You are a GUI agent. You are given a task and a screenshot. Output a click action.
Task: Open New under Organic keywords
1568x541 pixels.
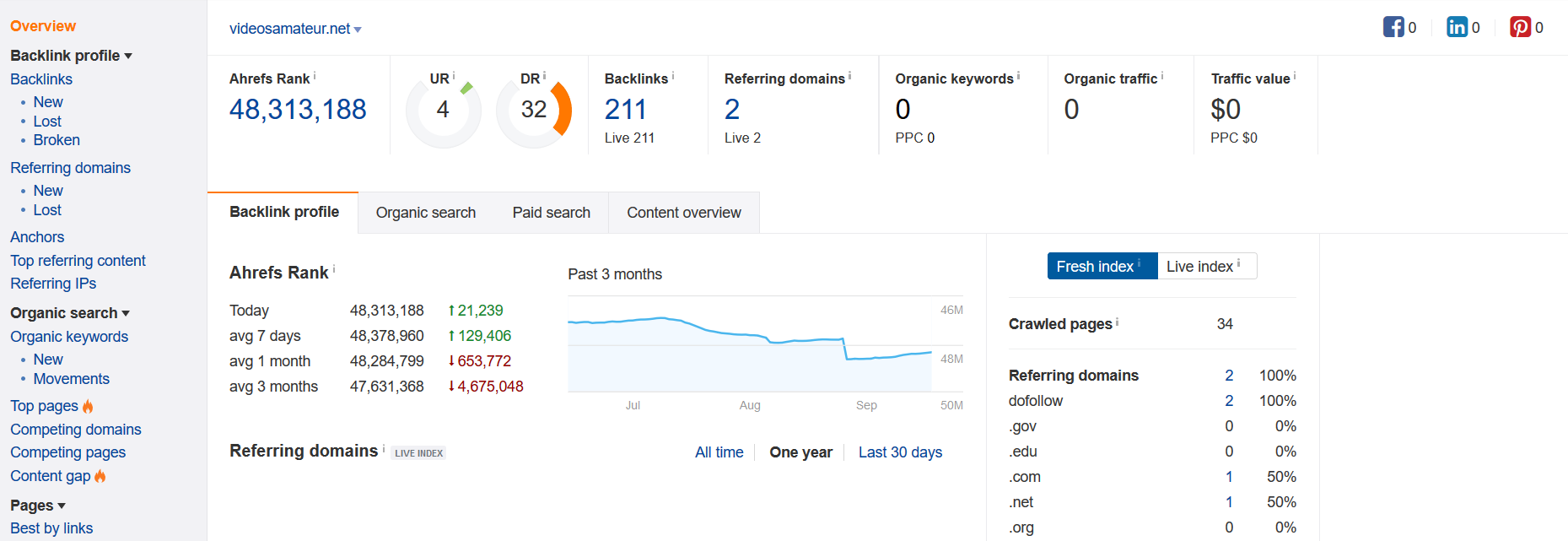click(x=48, y=360)
